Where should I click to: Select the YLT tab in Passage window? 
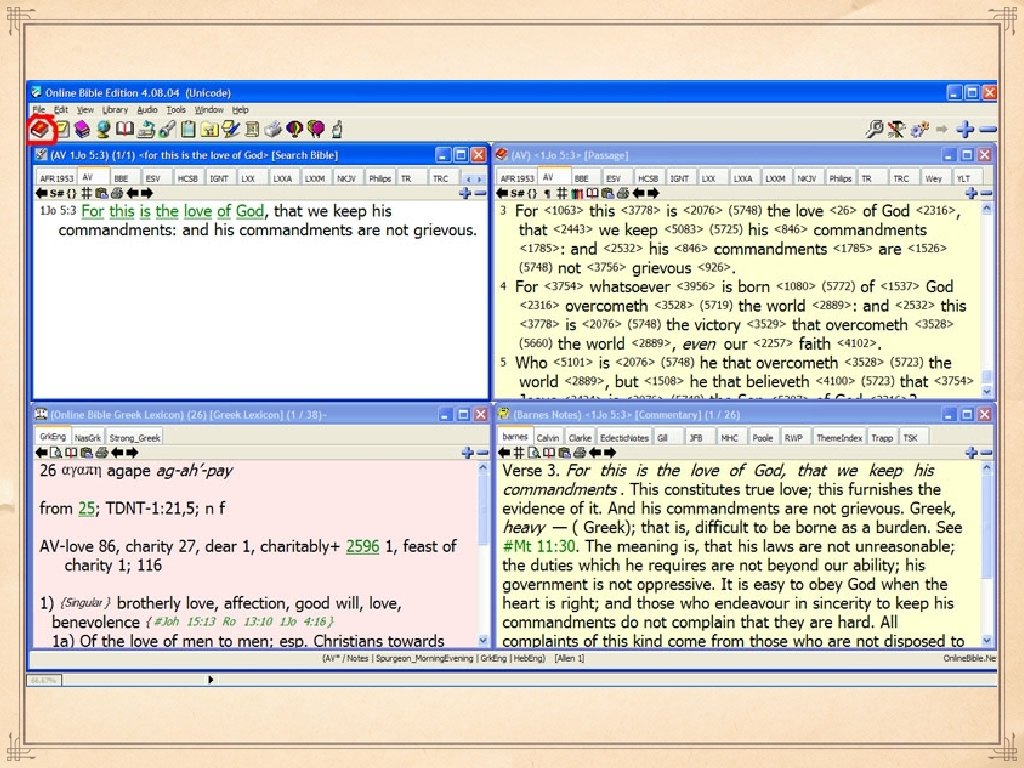(963, 178)
